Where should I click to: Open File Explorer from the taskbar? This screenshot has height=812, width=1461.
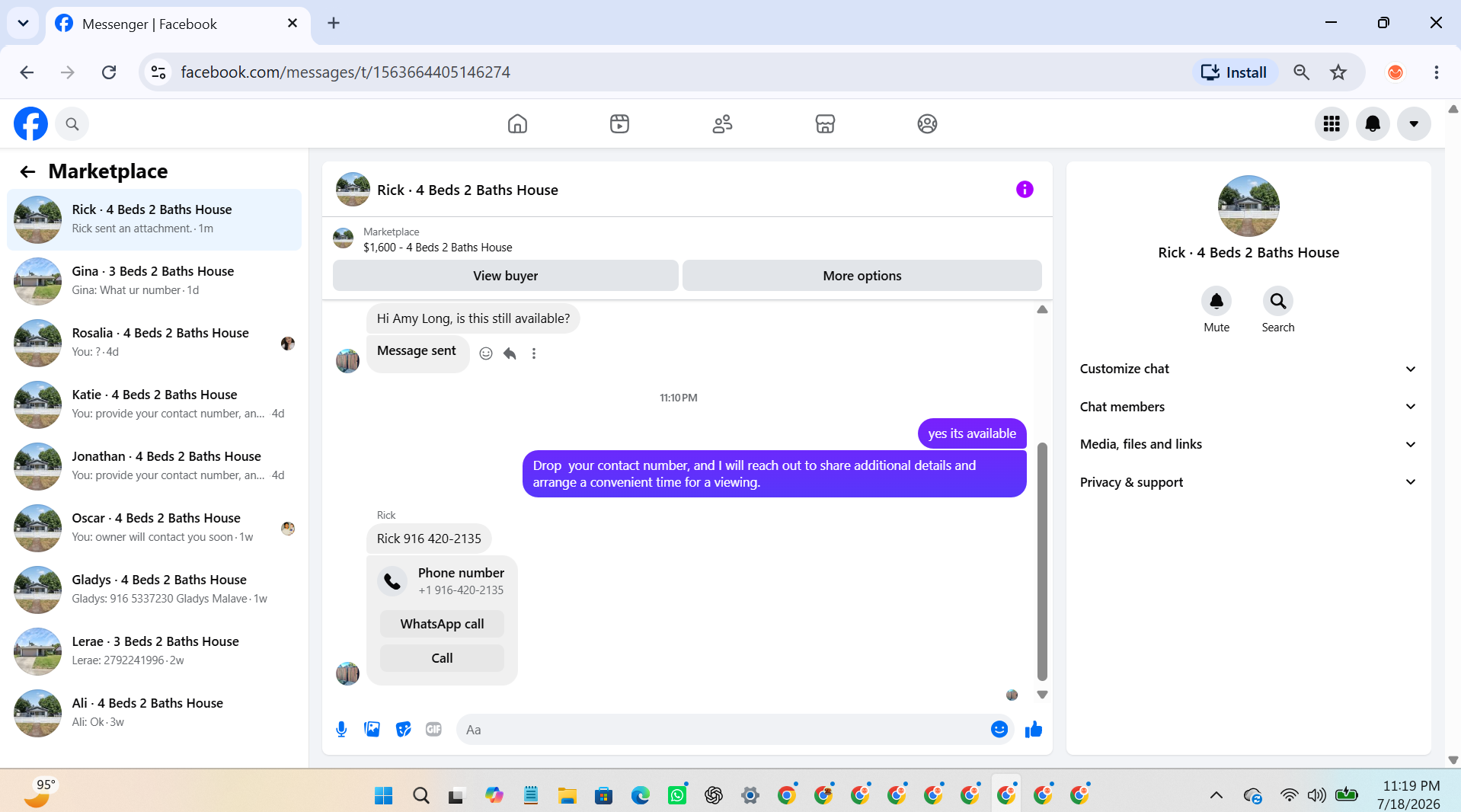tap(567, 795)
